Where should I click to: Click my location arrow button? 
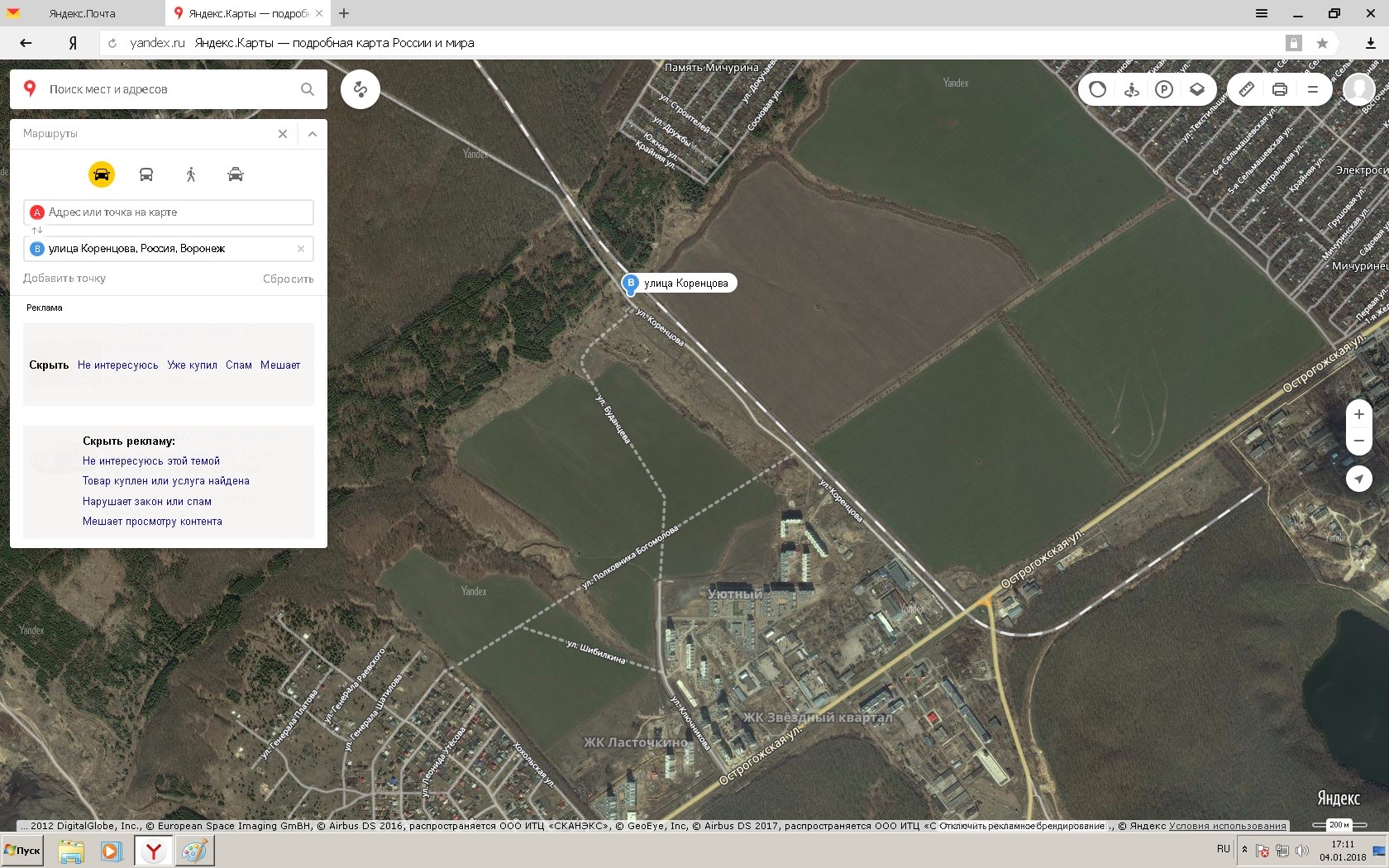point(1359,479)
